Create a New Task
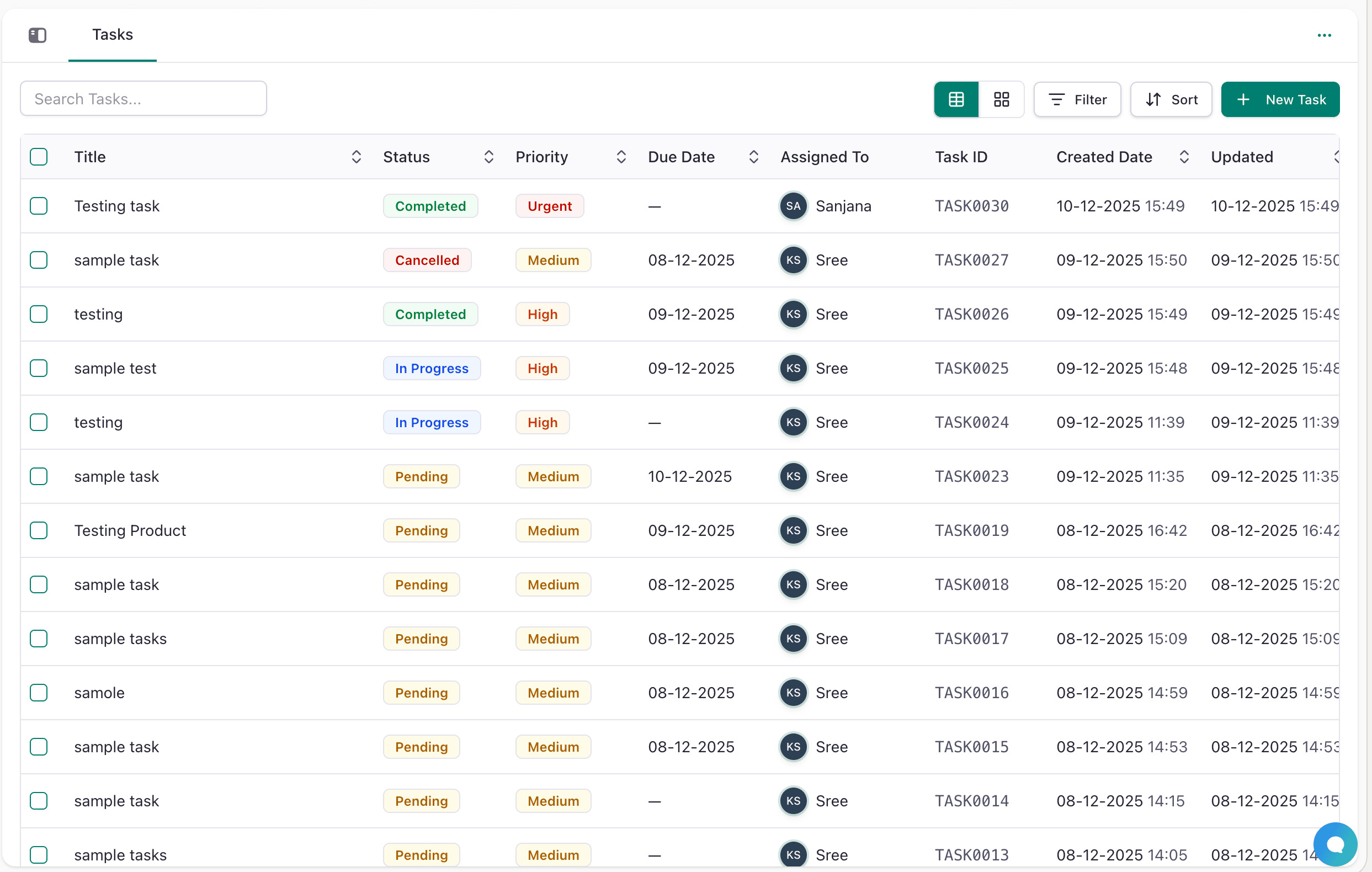Image resolution: width=1372 pixels, height=872 pixels. [1280, 100]
